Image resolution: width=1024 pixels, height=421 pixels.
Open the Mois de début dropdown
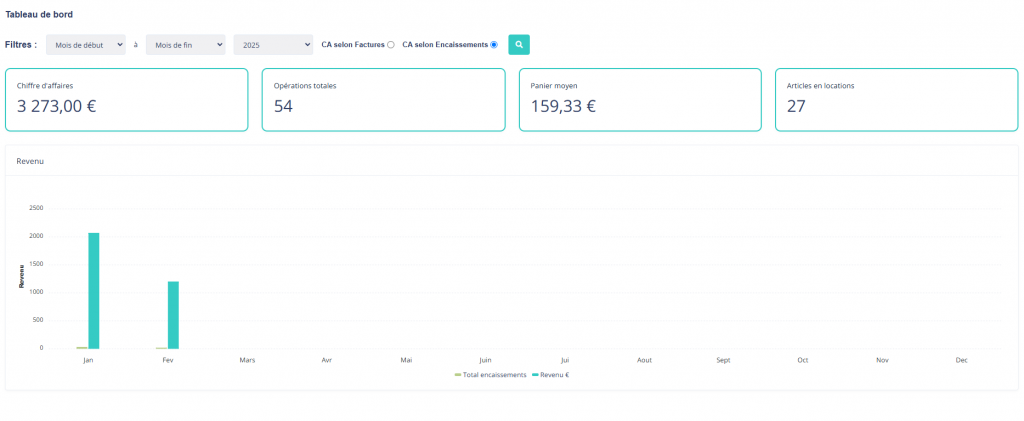pyautogui.click(x=86, y=45)
